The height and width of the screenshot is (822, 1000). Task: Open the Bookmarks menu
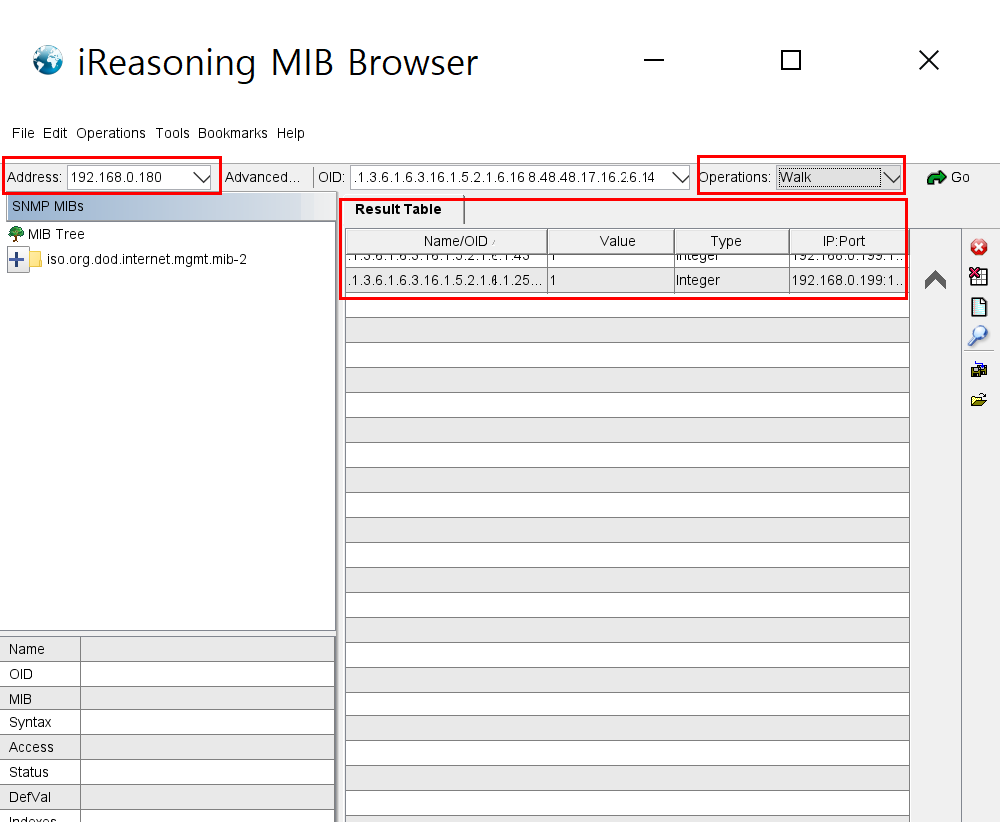coord(232,133)
